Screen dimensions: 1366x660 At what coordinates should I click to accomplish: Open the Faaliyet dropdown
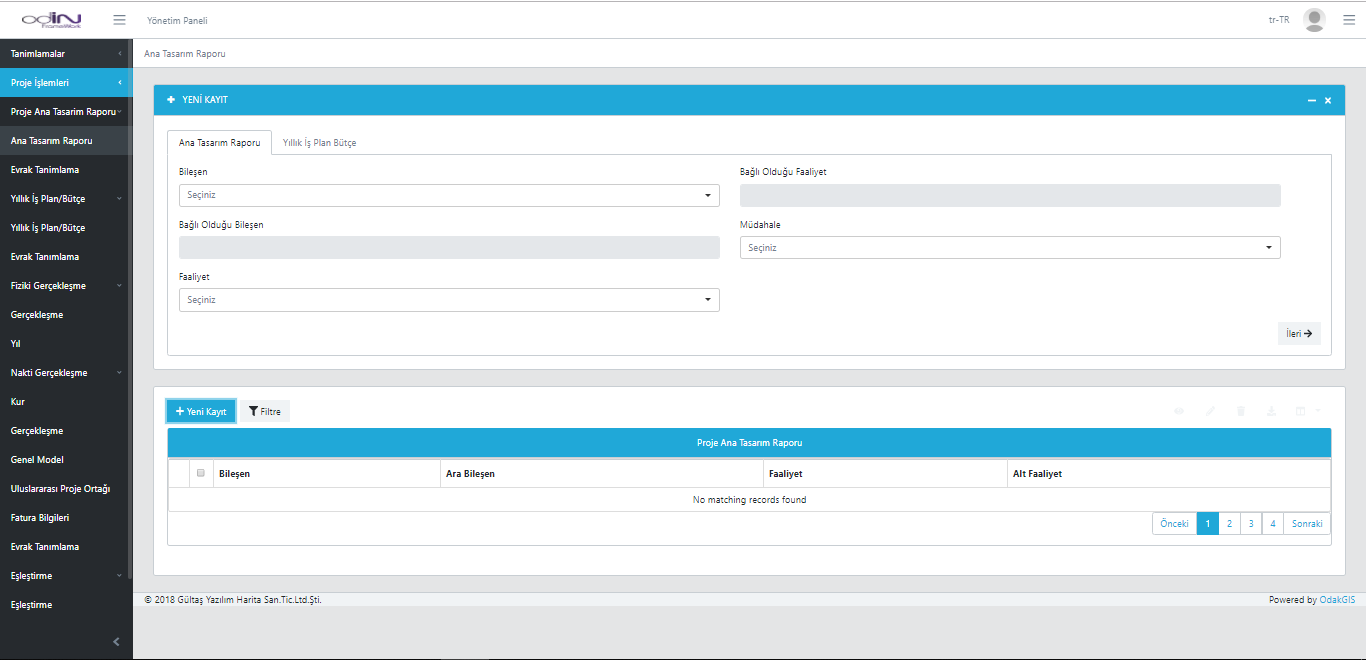coord(449,300)
